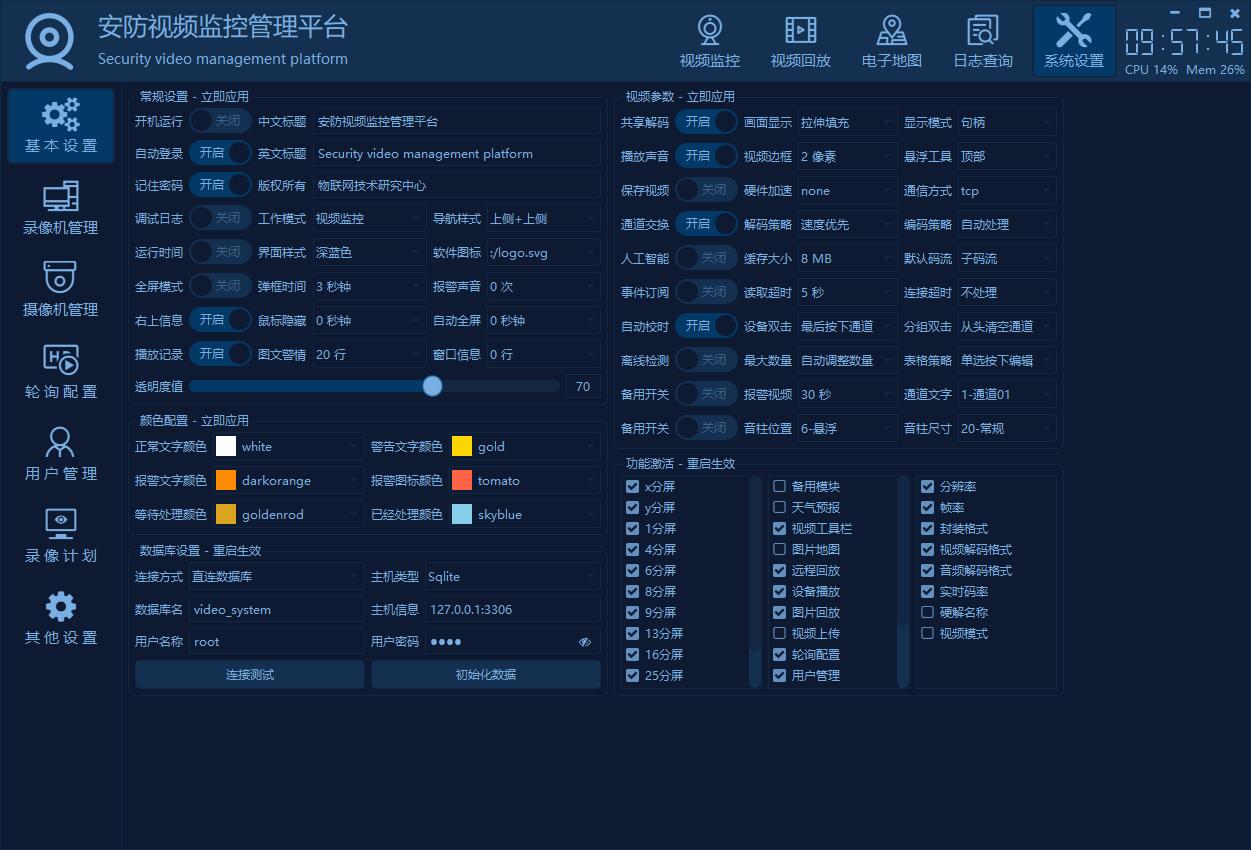Open the 日志查询 log search icon

983,30
